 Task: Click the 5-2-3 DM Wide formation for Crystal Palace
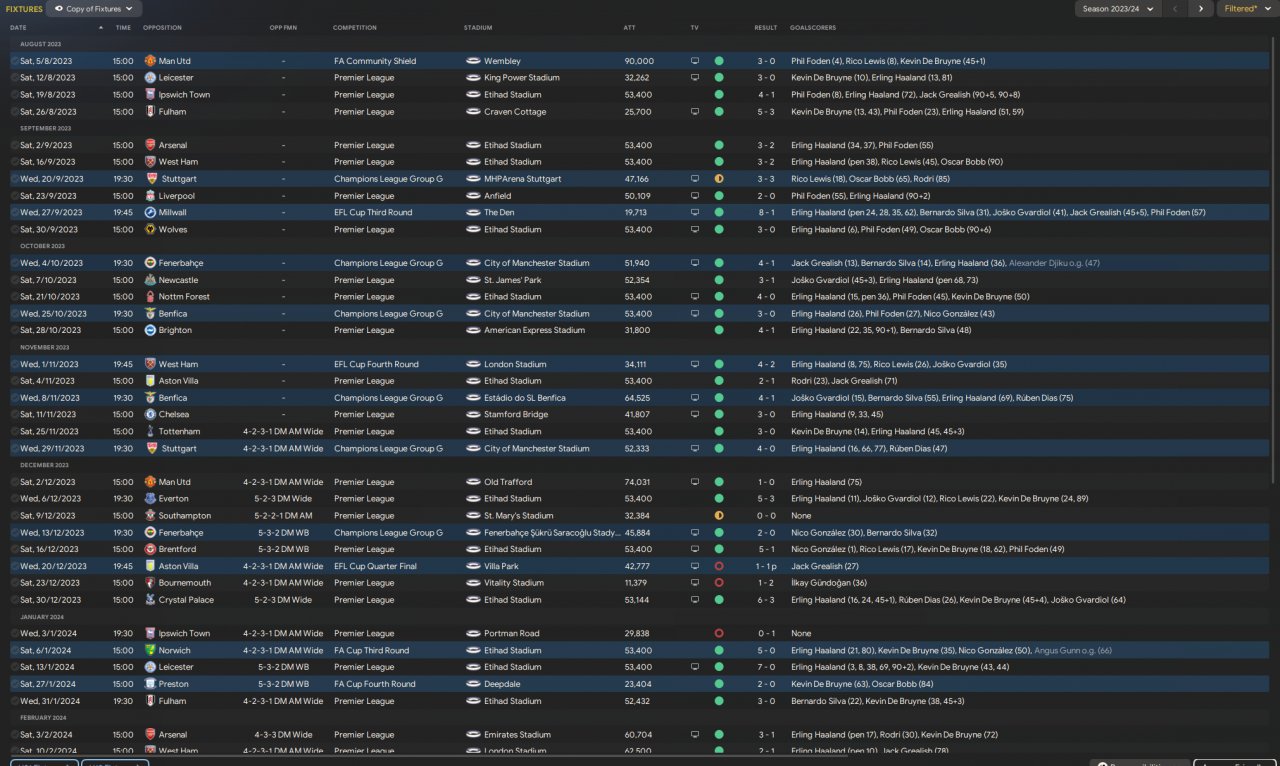(283, 600)
